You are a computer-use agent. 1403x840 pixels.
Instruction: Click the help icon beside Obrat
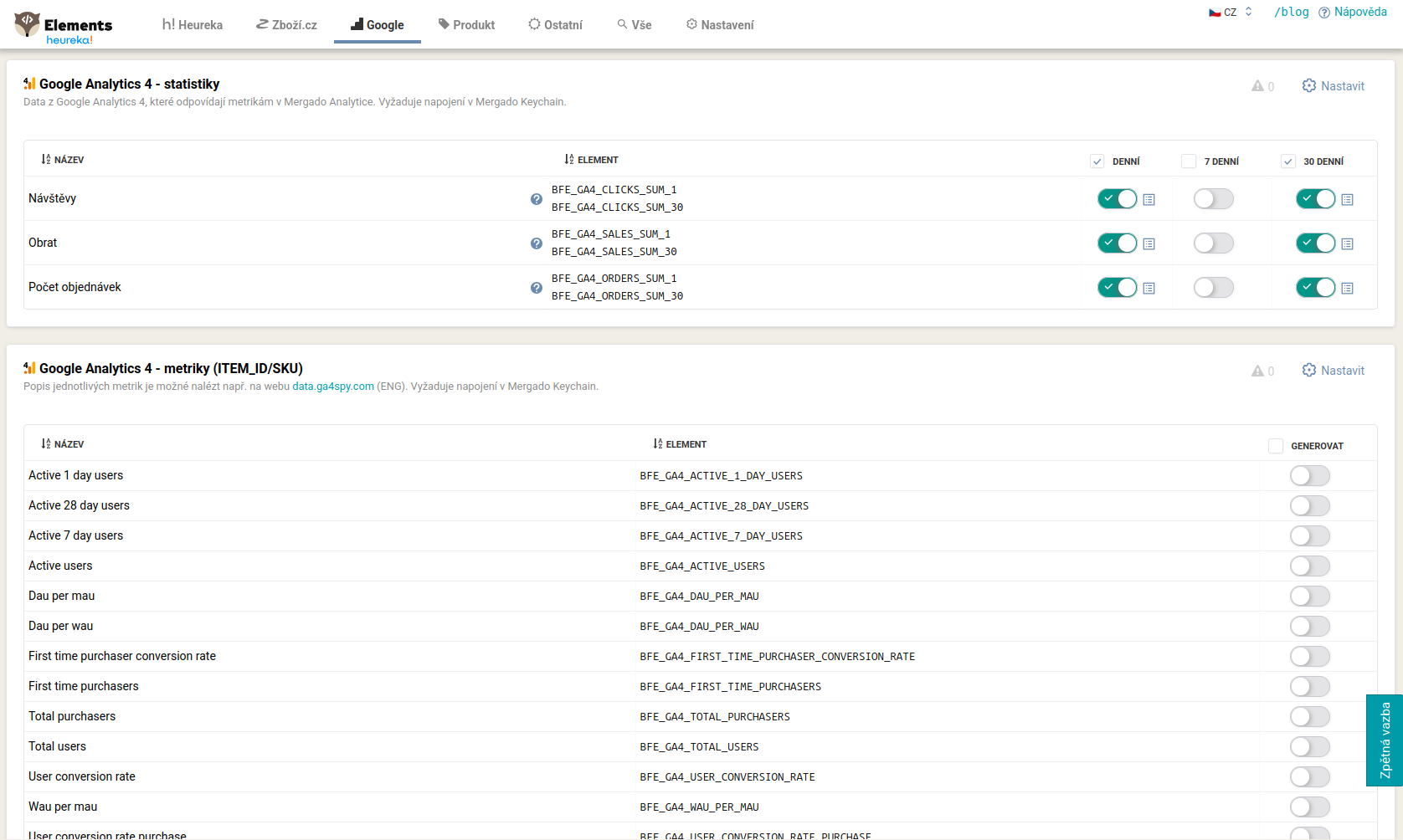pyautogui.click(x=537, y=243)
